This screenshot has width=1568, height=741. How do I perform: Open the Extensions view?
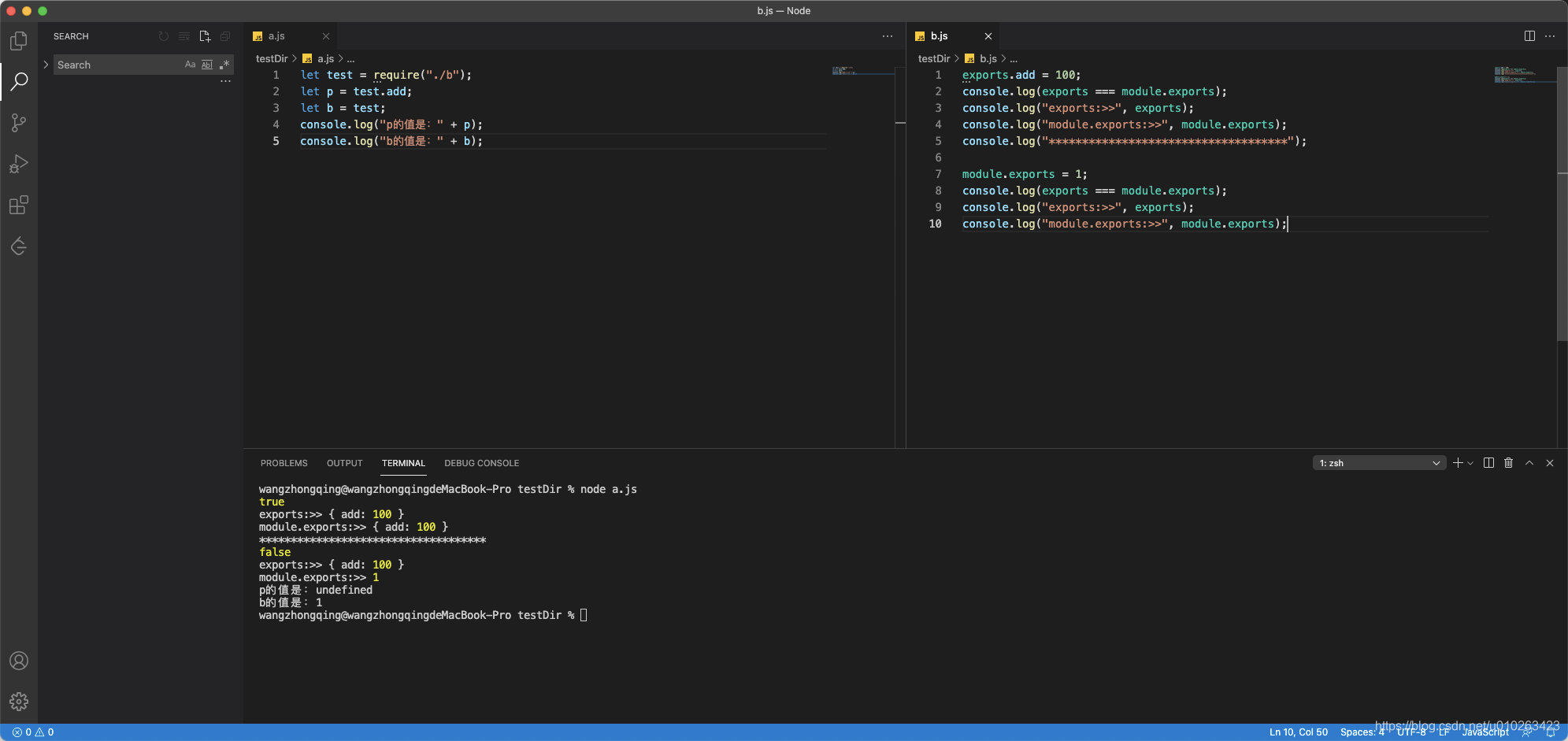click(x=19, y=205)
